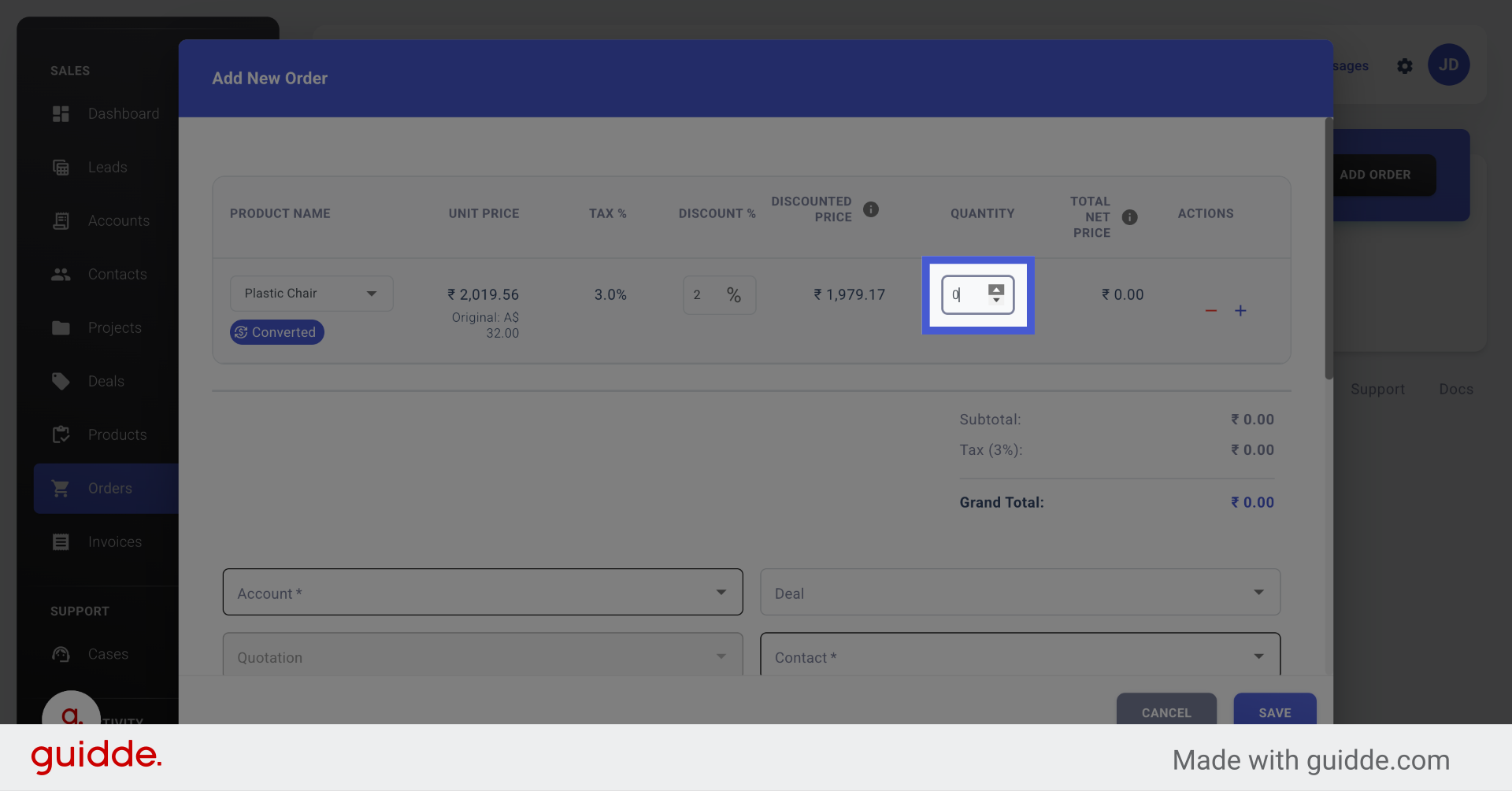Image resolution: width=1512 pixels, height=791 pixels.
Task: Click the 3.0% tax value
Action: [610, 295]
